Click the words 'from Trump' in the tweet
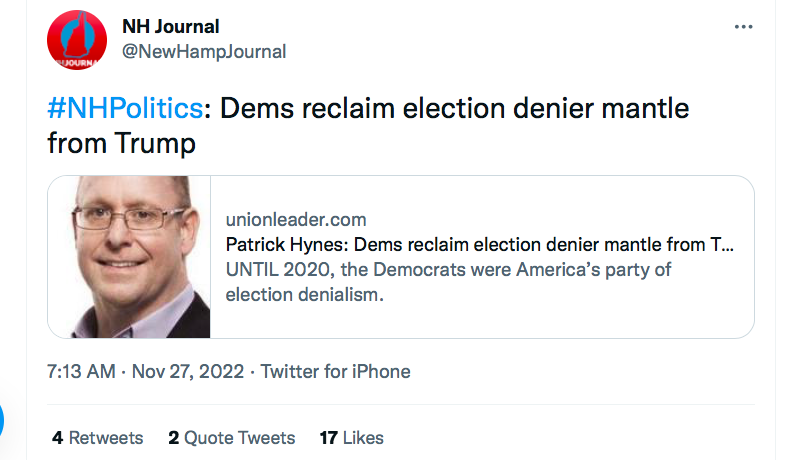The image size is (795, 460). (121, 143)
